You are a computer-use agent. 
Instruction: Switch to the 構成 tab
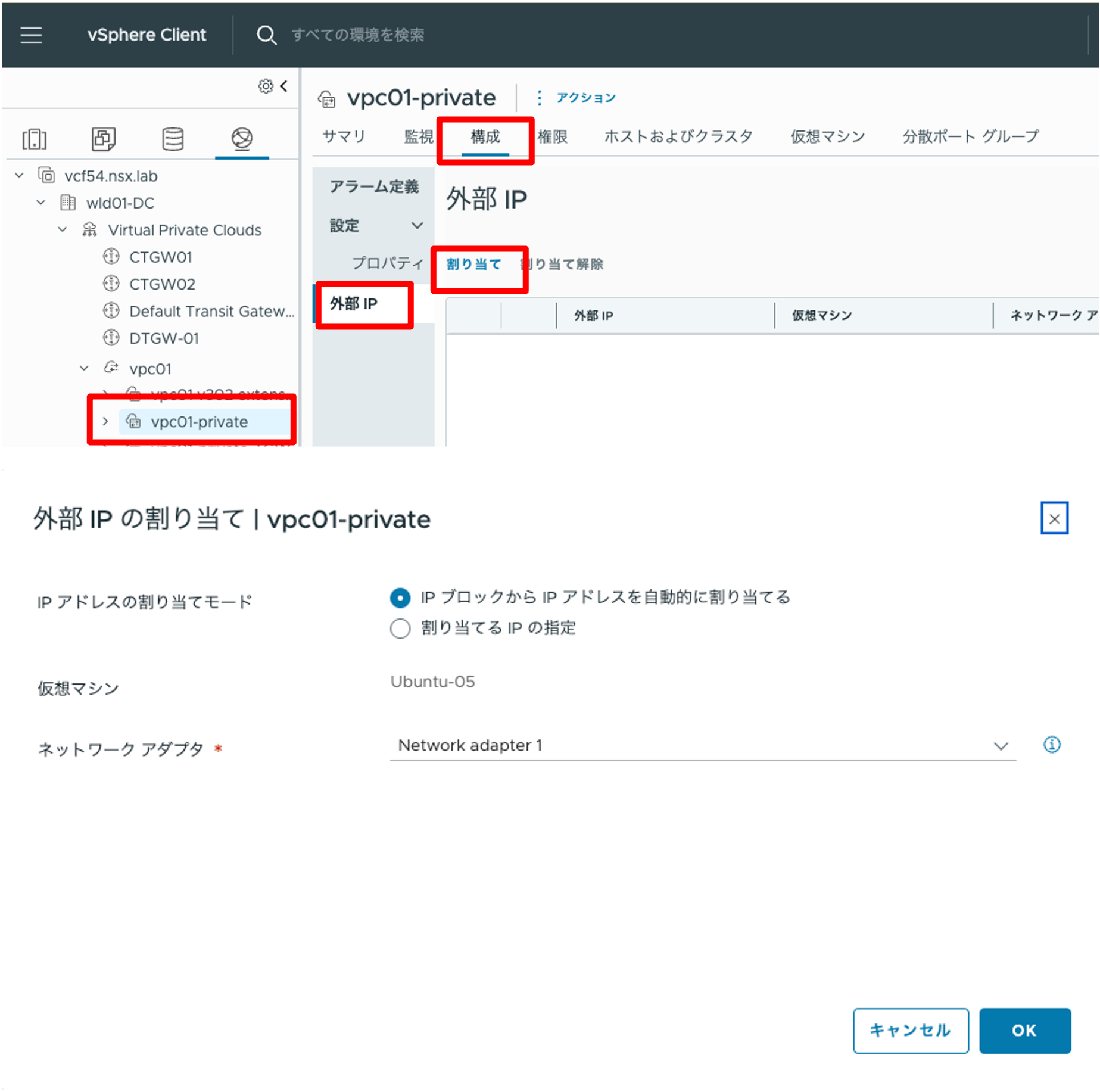click(485, 137)
